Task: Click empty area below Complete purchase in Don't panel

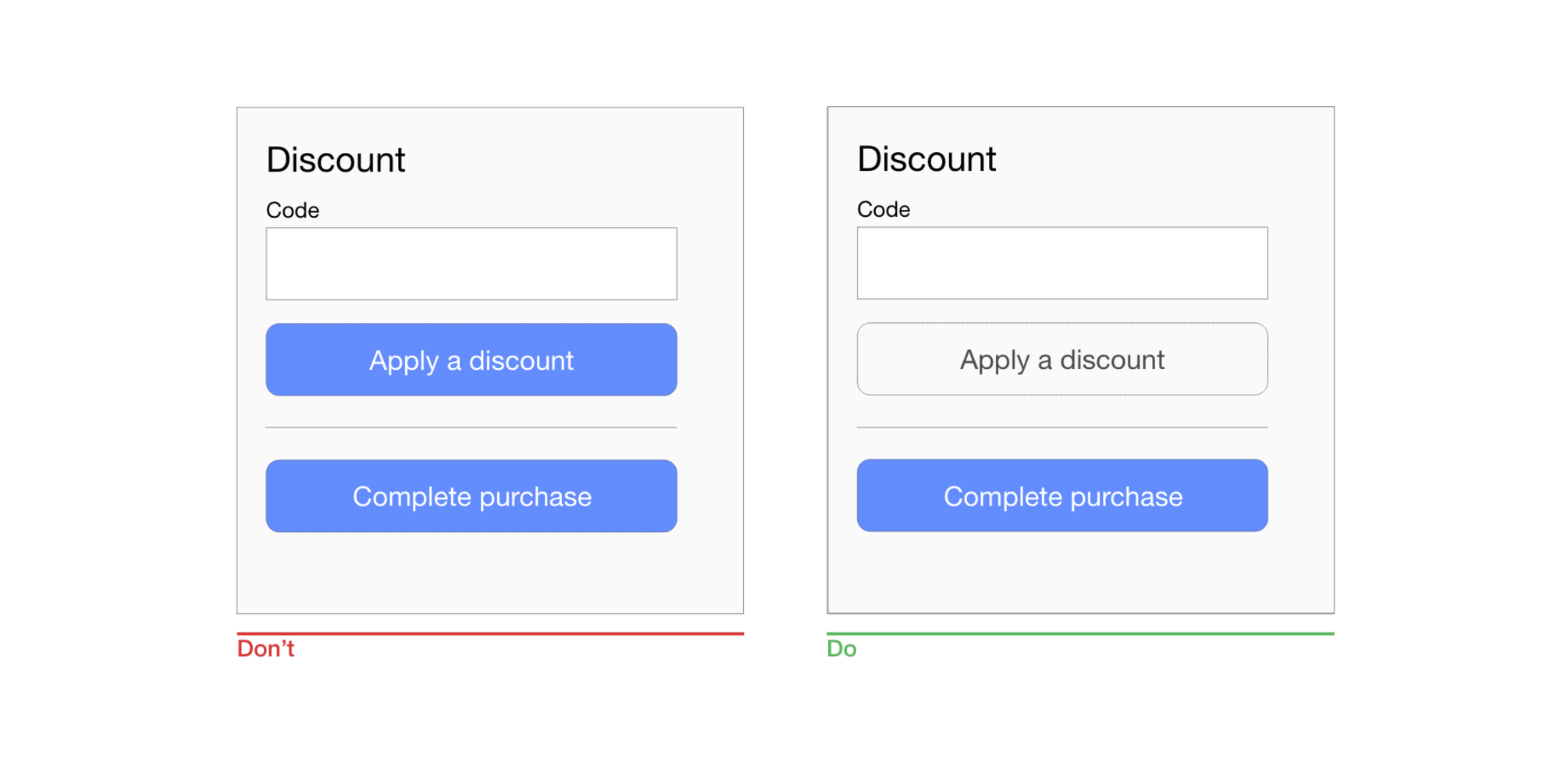Action: click(x=471, y=573)
